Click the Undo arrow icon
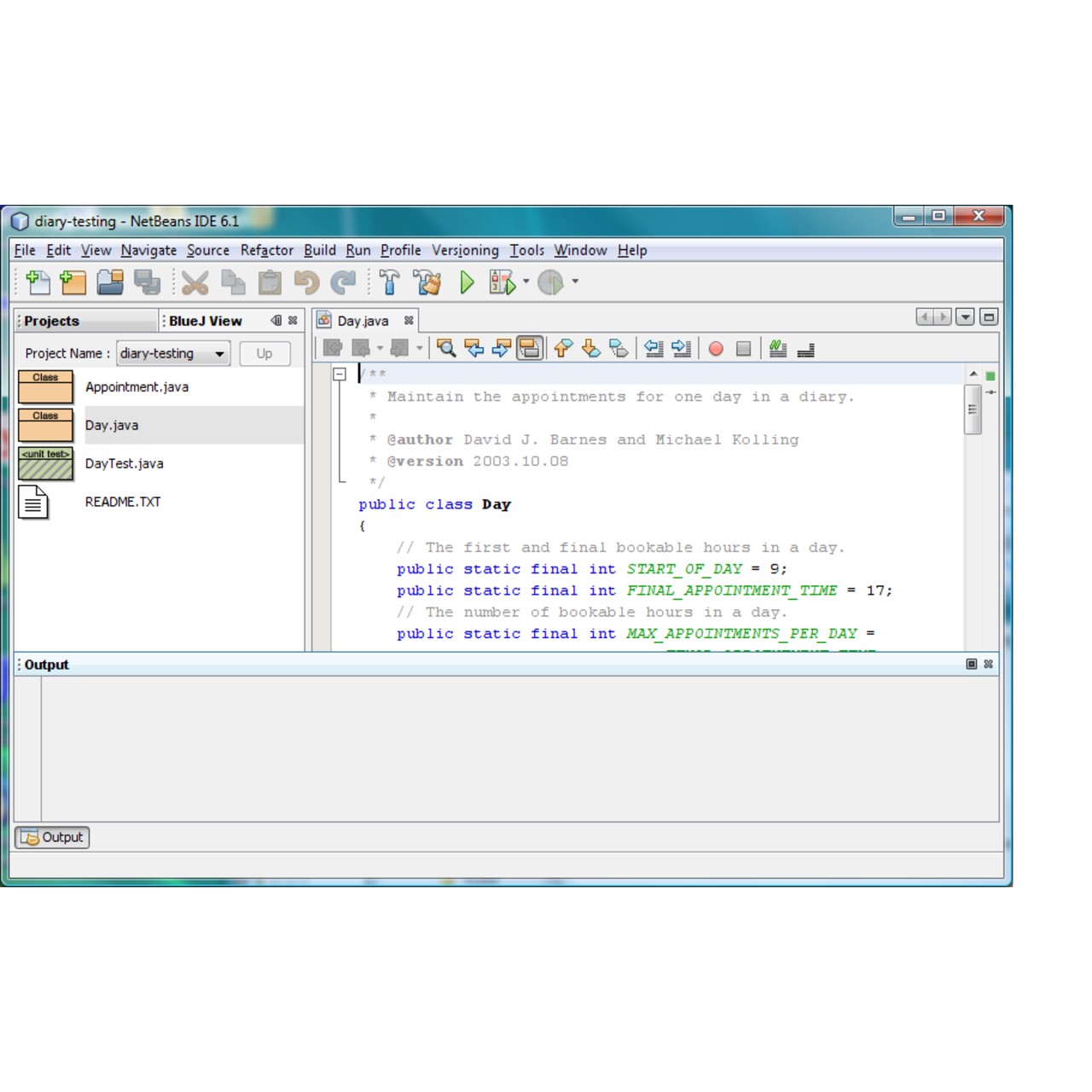The image size is (1092, 1092). (306, 282)
